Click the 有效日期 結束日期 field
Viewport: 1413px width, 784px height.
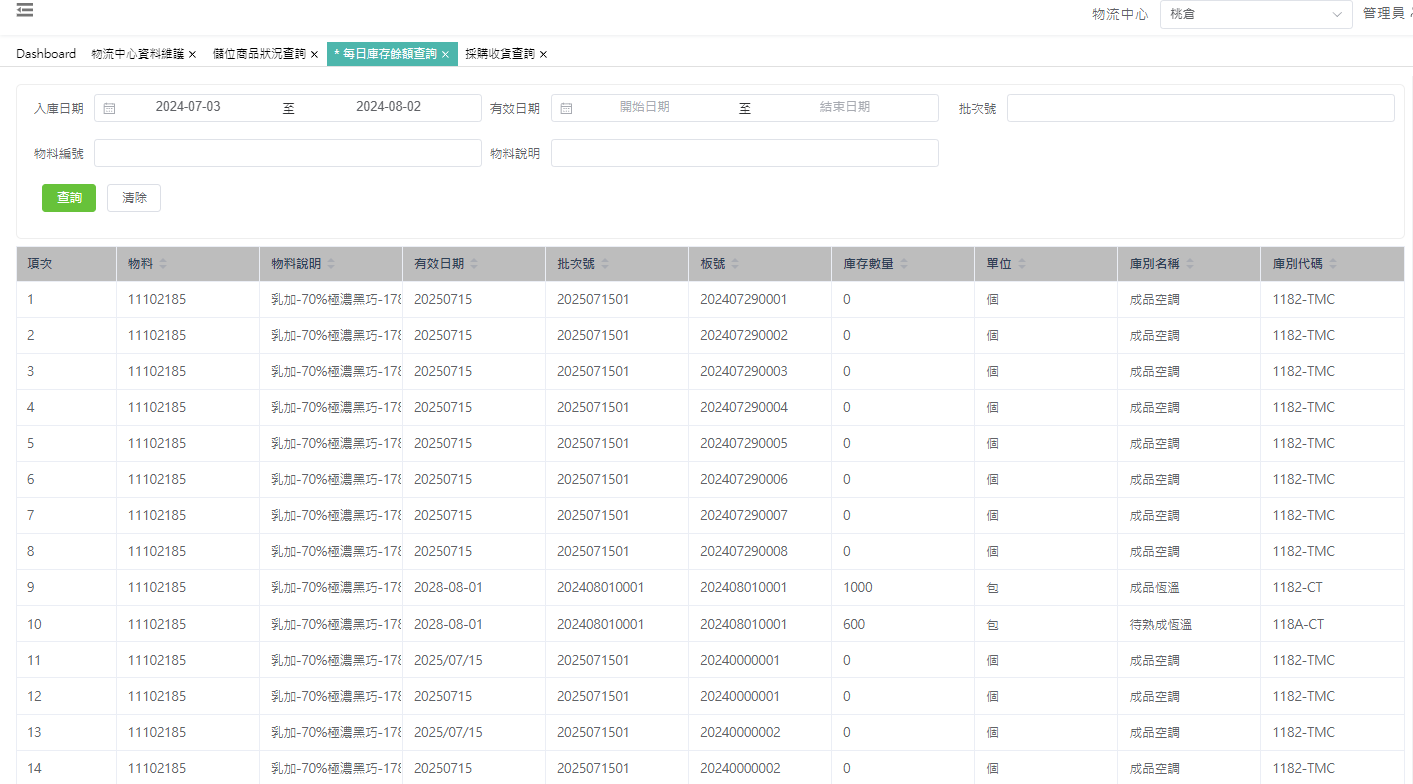click(x=845, y=107)
